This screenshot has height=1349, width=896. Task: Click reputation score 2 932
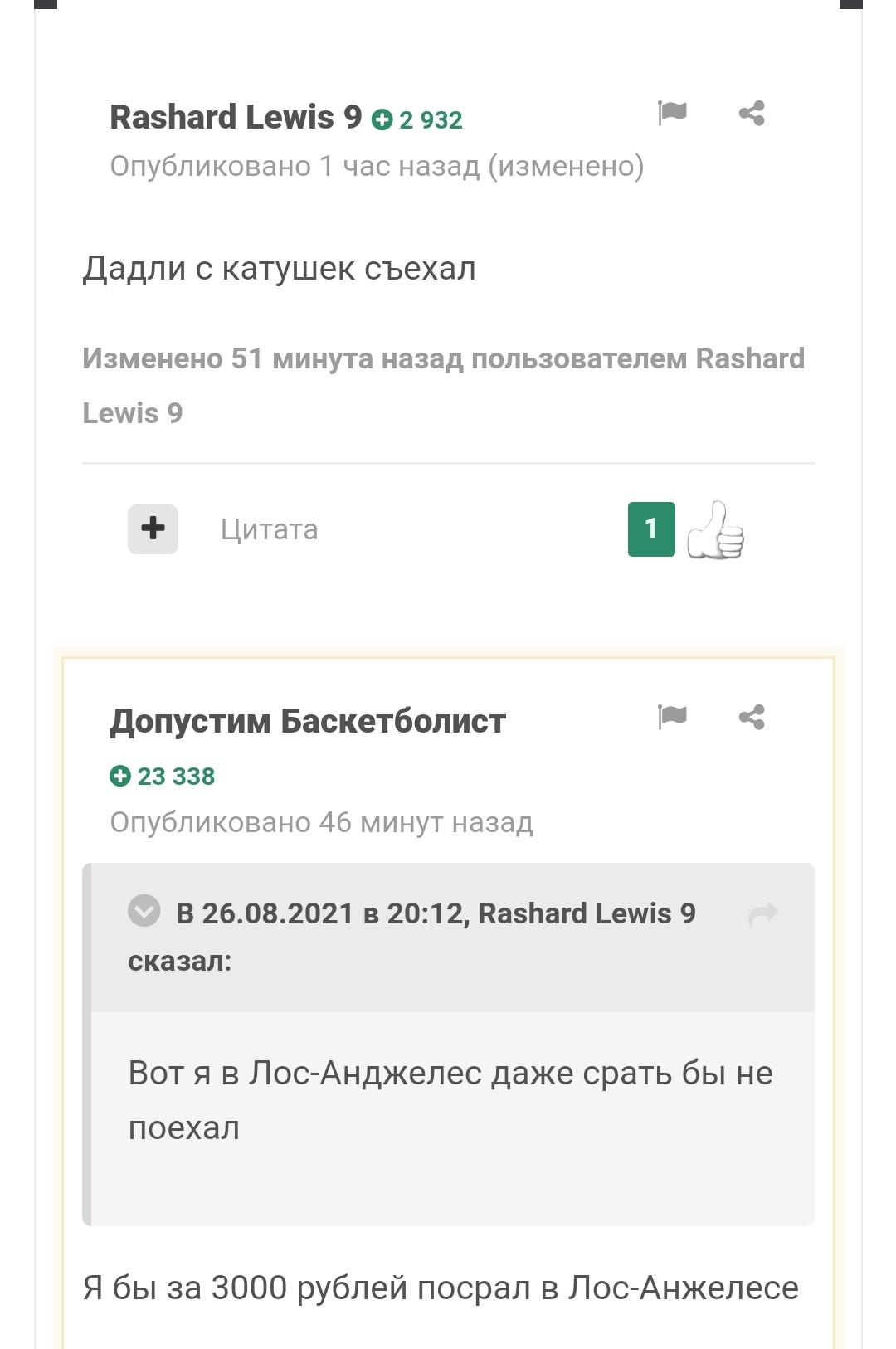click(431, 120)
